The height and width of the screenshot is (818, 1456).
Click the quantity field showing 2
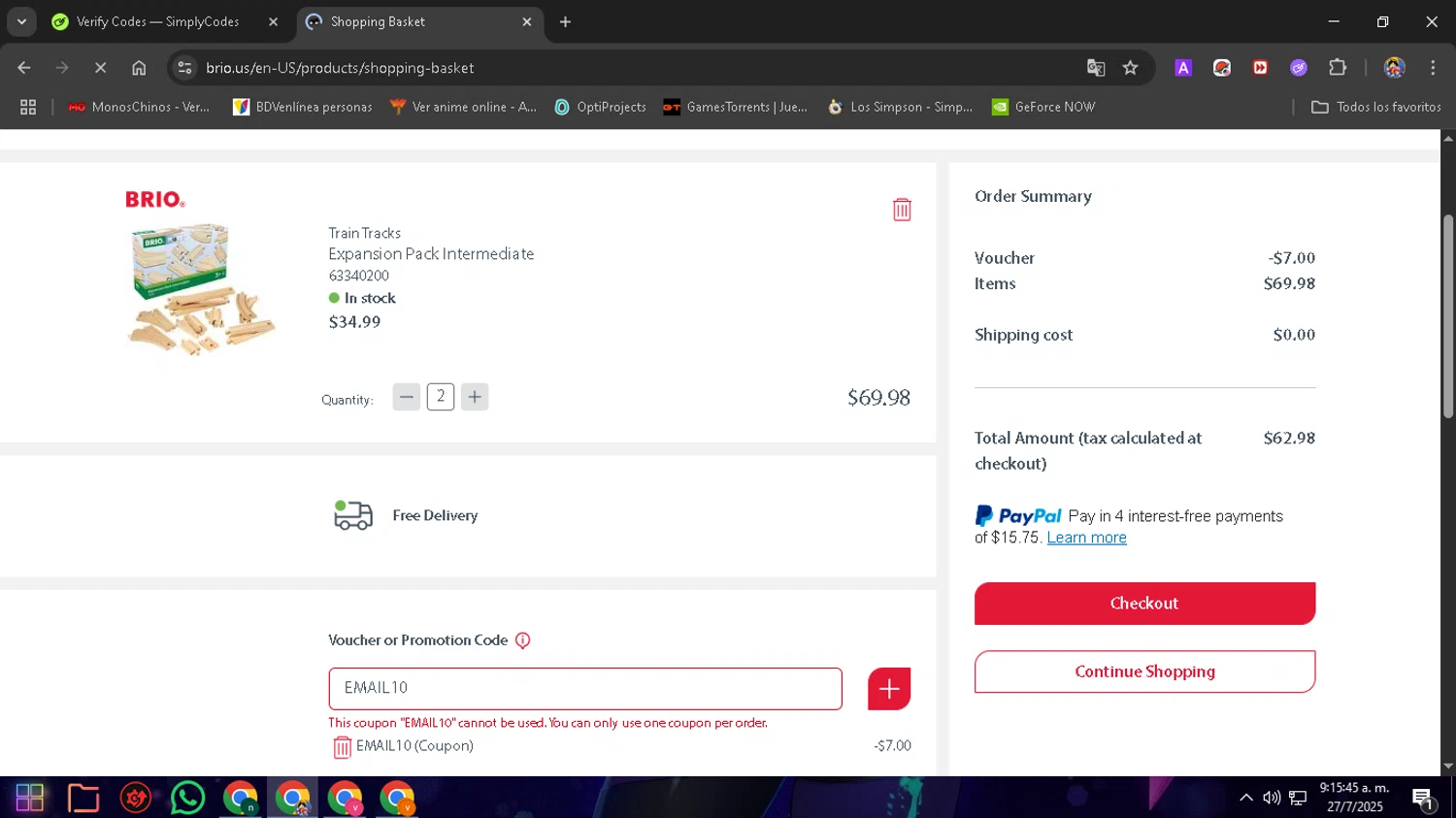click(x=441, y=397)
